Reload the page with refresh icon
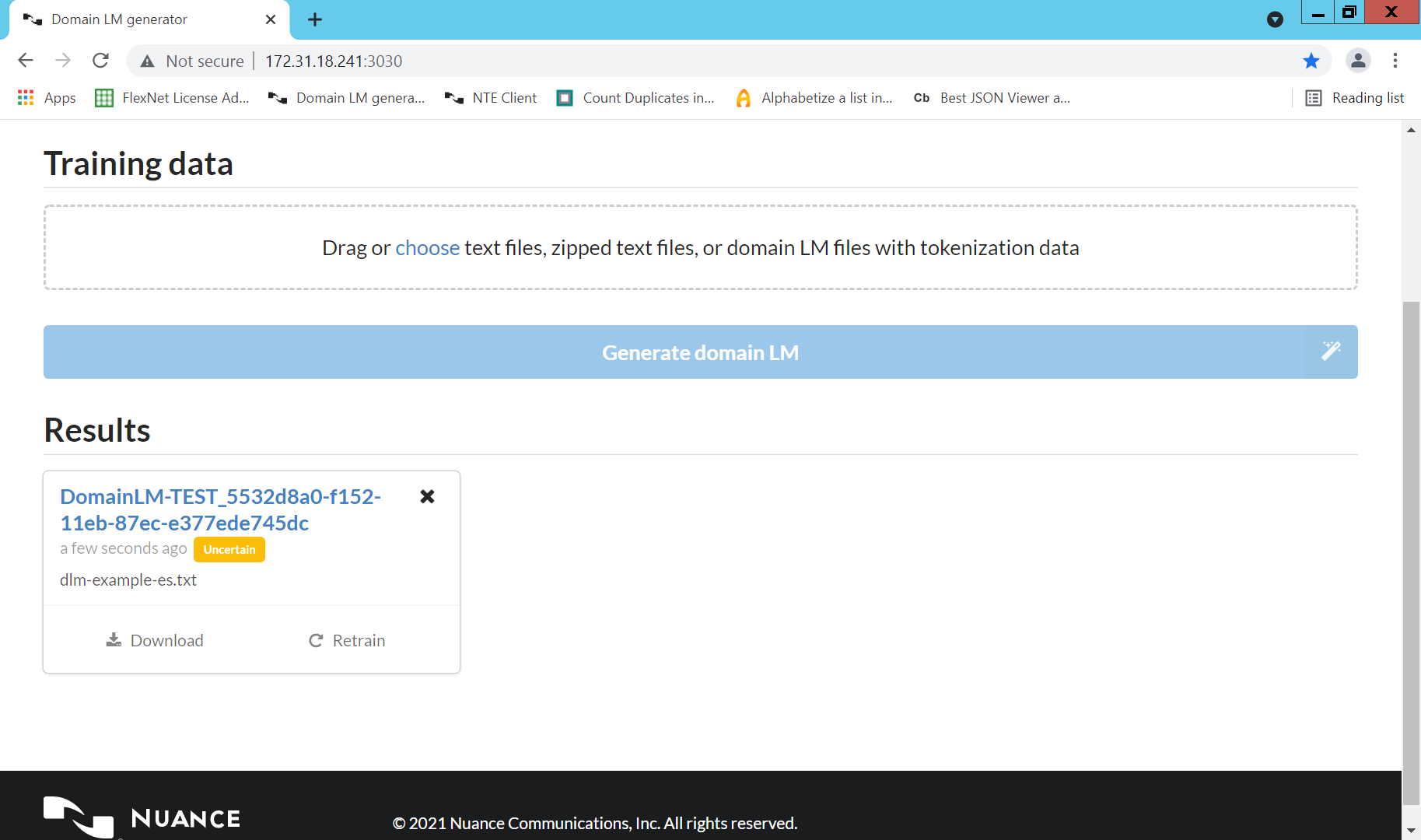Image resolution: width=1421 pixels, height=840 pixels. 100,61
